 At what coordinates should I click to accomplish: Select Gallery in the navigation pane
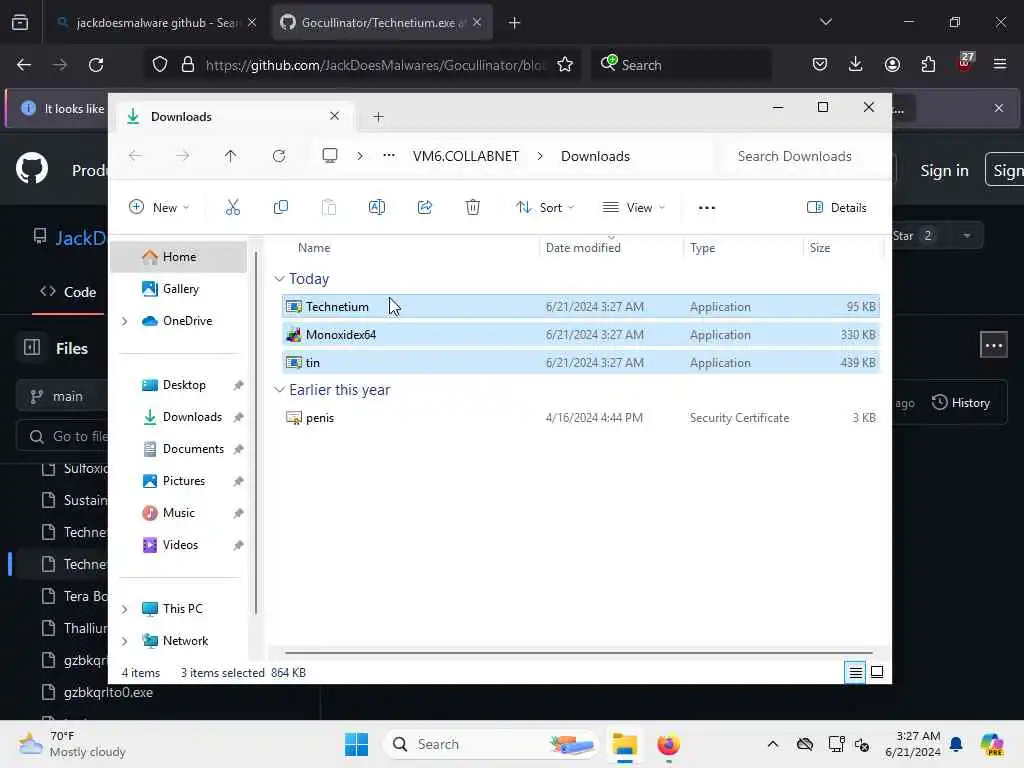tap(178, 289)
